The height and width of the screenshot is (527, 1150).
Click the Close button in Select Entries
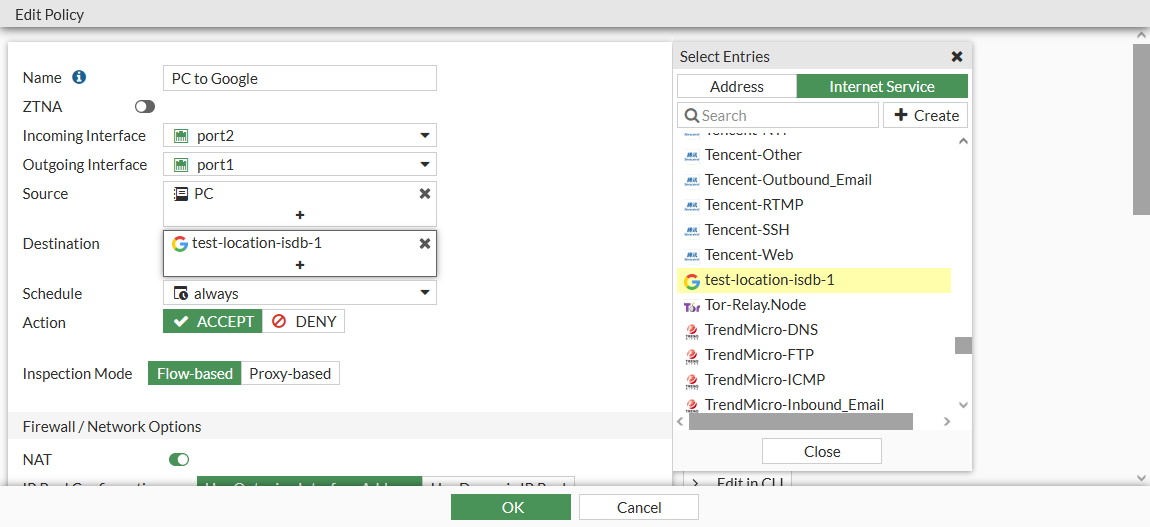tap(822, 452)
